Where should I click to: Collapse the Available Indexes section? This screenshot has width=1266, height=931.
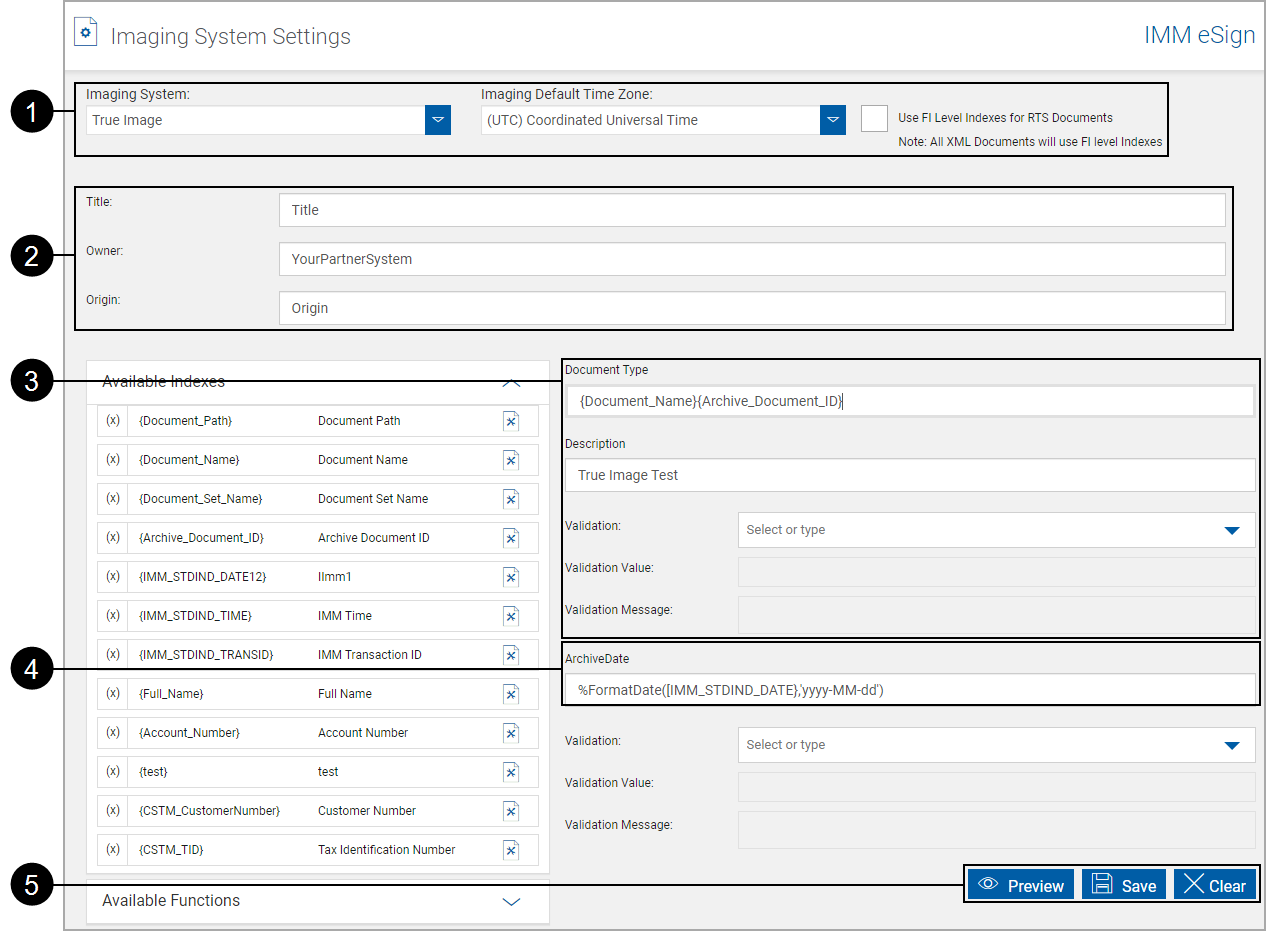(511, 382)
